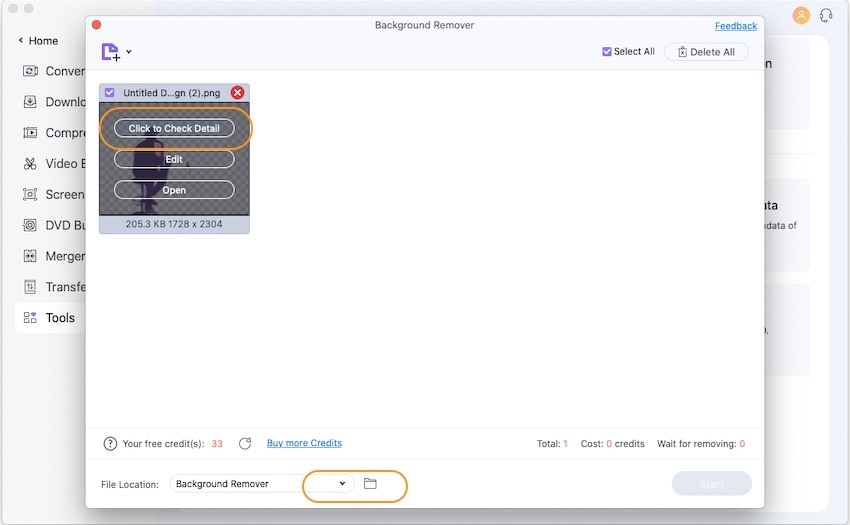Viewport: 850px width, 525px height.
Task: Select Compressor in the sidebar
Action: coord(53,133)
